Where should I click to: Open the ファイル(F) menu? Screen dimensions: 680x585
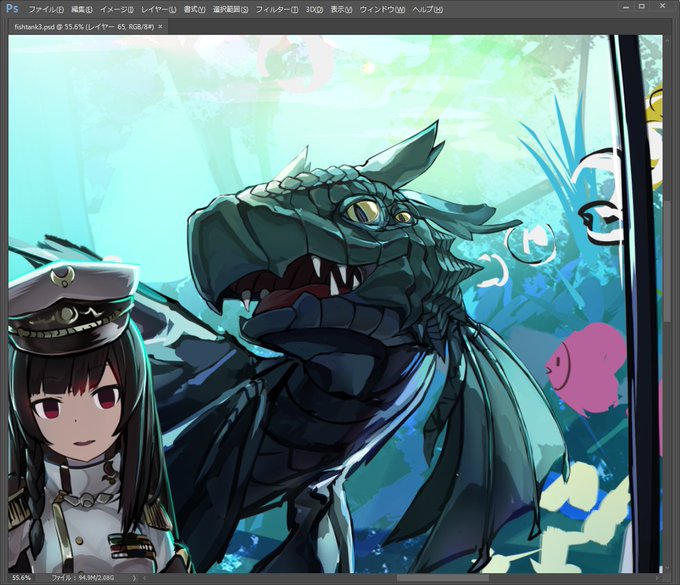pos(46,10)
